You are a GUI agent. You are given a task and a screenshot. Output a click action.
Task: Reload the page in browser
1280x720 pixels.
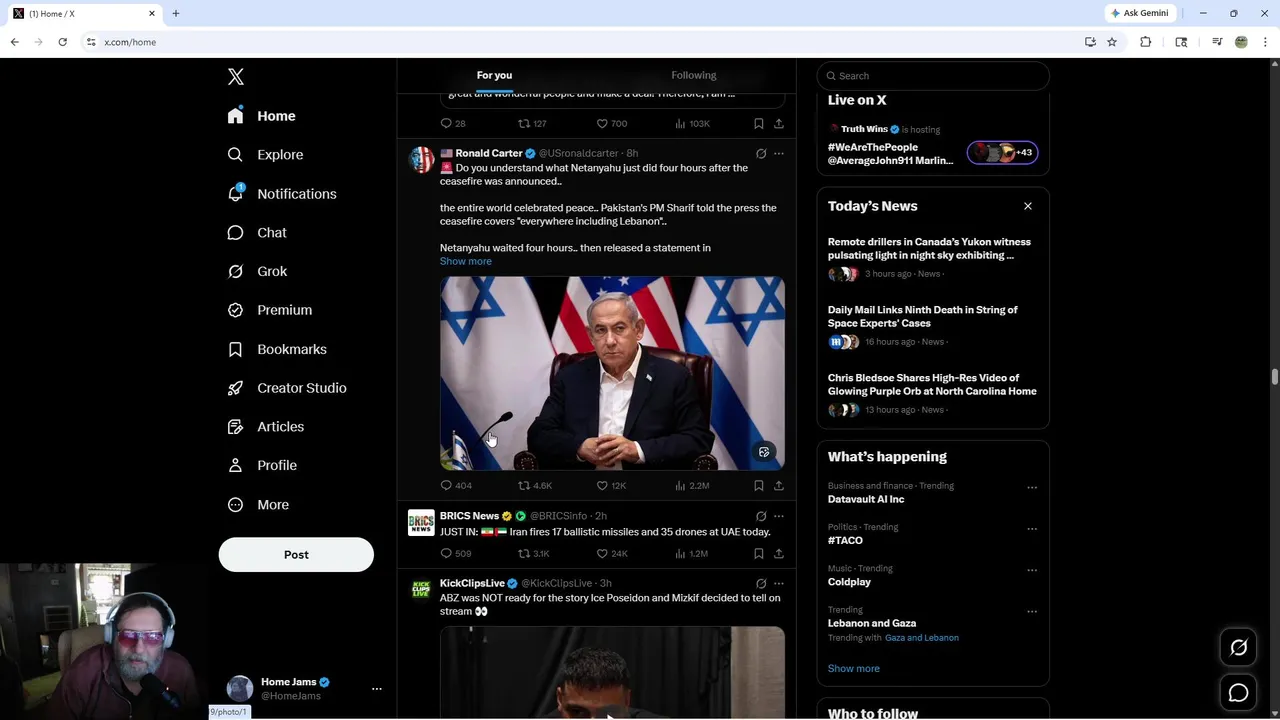[x=62, y=42]
